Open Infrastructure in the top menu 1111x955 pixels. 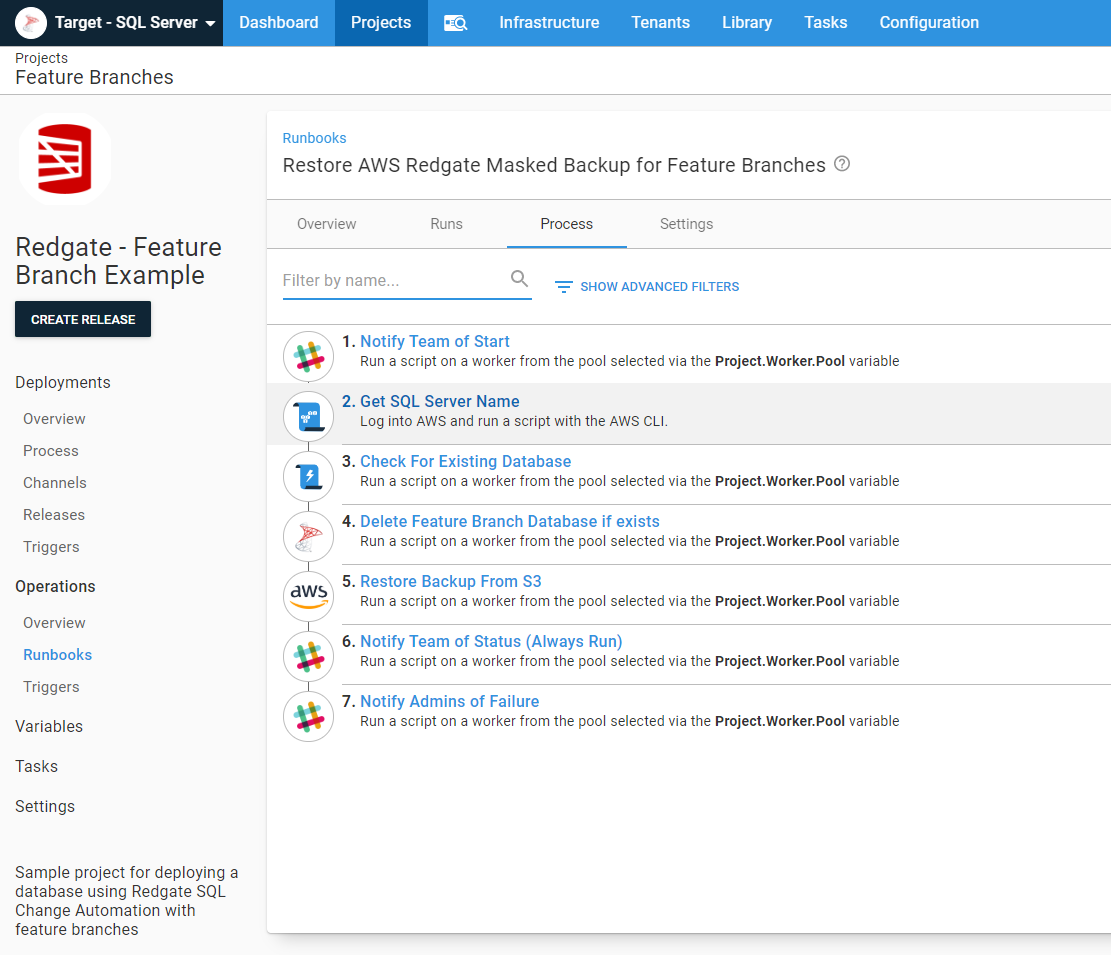click(x=549, y=23)
